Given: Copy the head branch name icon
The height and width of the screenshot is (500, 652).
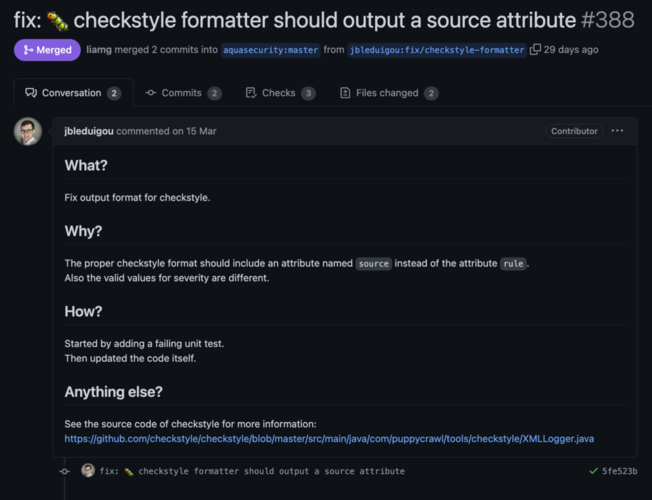Looking at the screenshot, I should point(535,50).
